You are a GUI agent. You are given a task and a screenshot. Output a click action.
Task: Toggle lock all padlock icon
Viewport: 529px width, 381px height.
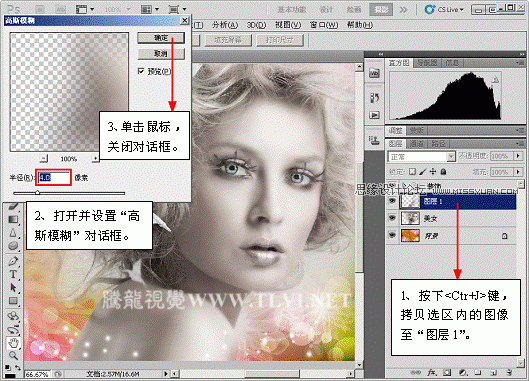[x=444, y=171]
